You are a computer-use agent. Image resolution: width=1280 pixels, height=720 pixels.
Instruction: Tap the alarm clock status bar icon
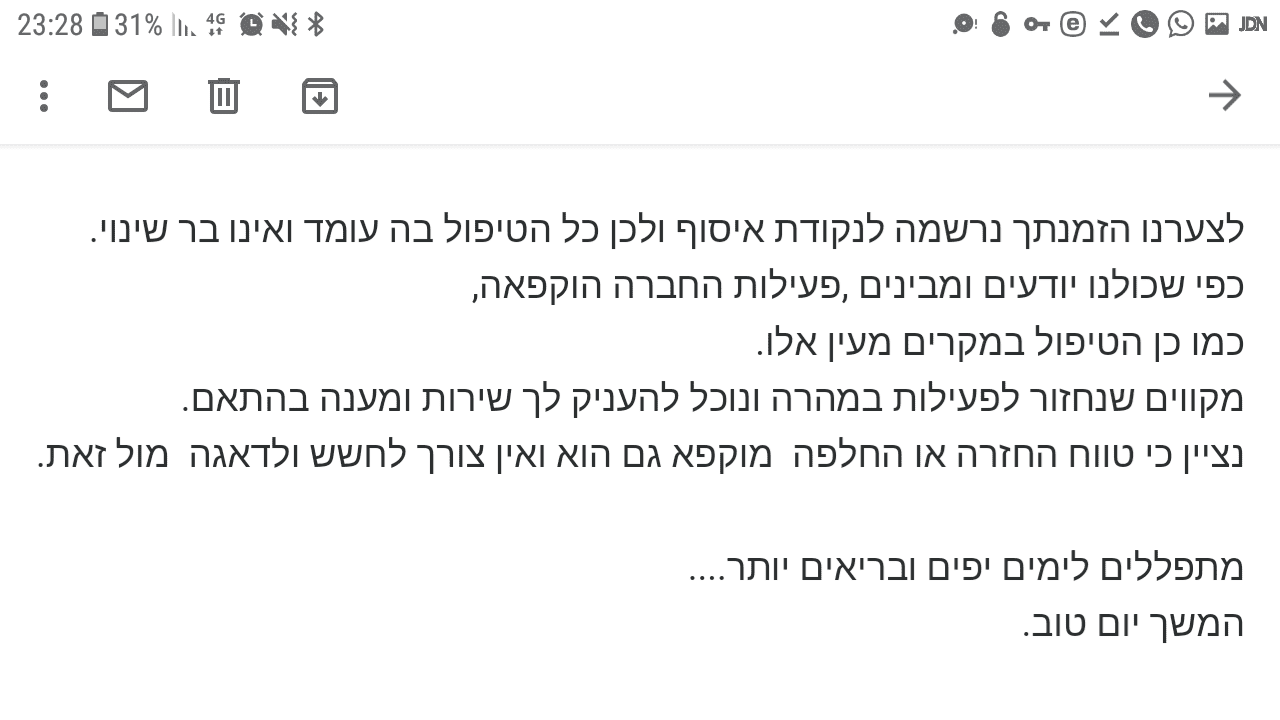(x=251, y=24)
